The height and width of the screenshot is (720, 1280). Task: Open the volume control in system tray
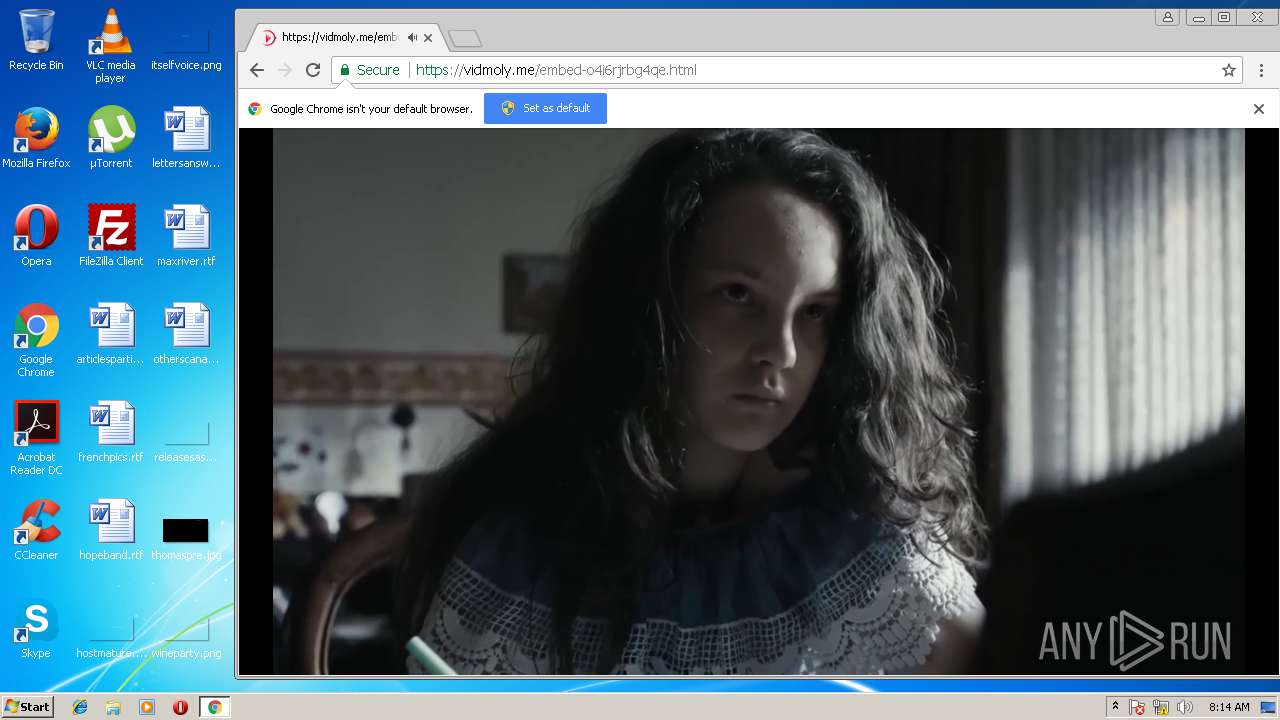click(1185, 707)
